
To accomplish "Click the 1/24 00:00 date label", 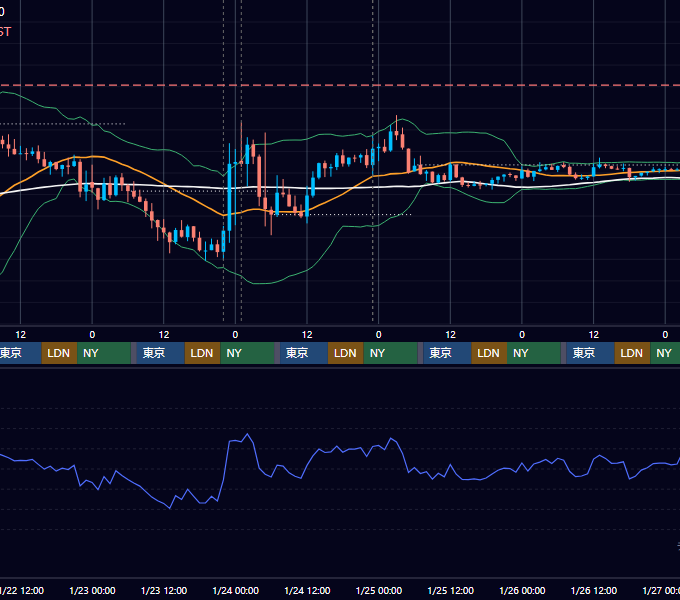I will pyautogui.click(x=235, y=590).
